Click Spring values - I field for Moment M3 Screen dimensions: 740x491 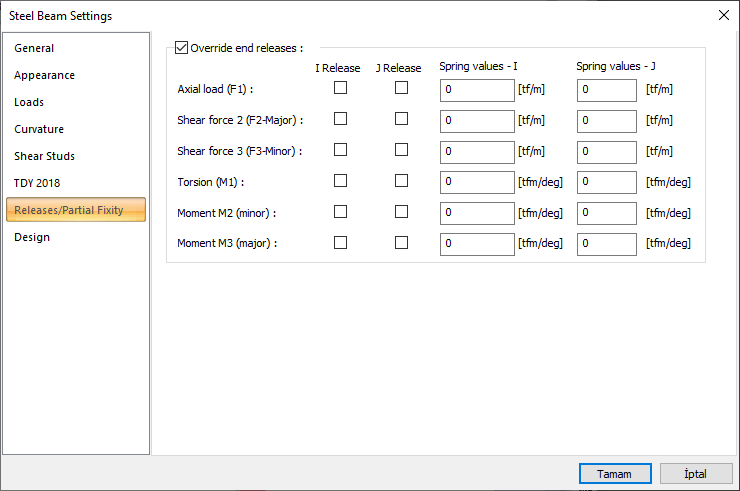pyautogui.click(x=477, y=245)
